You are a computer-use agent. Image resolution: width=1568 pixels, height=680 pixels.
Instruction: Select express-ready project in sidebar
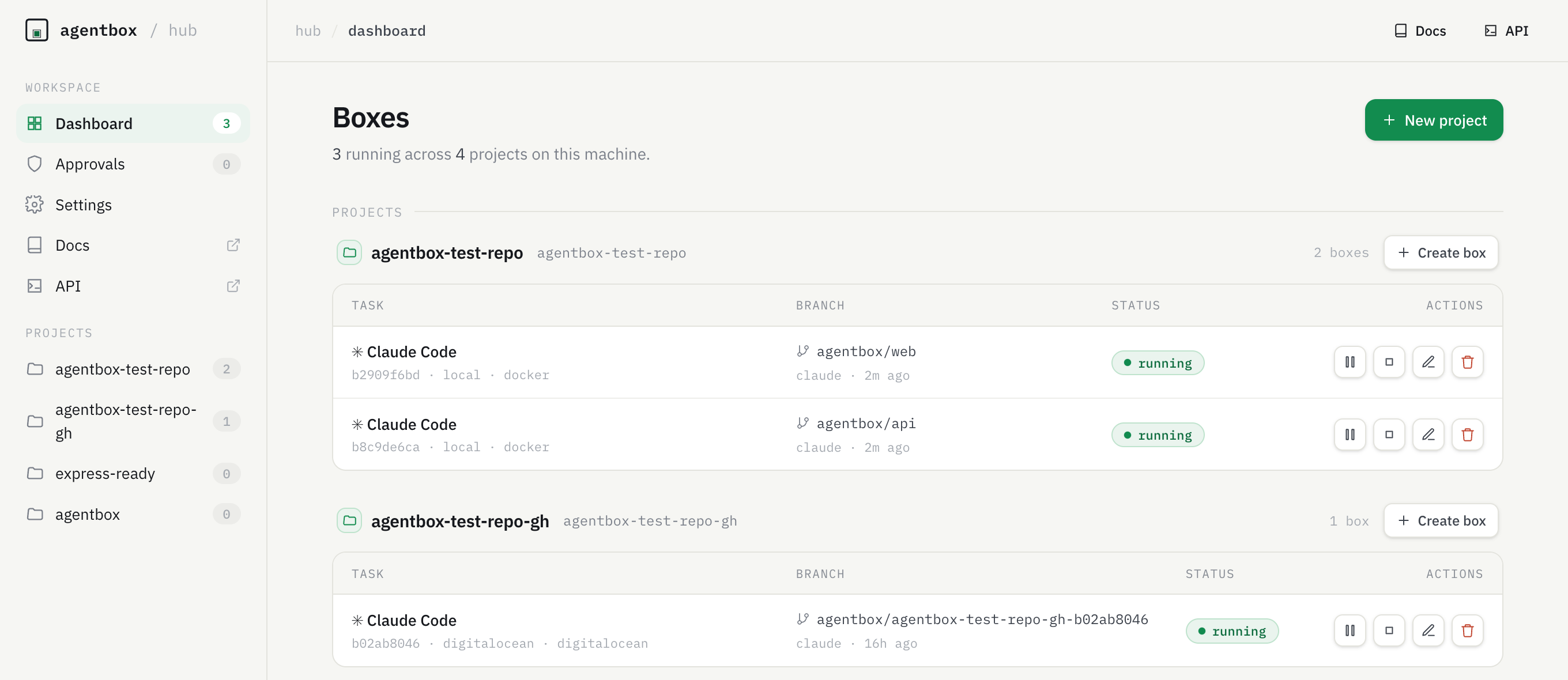pos(133,474)
